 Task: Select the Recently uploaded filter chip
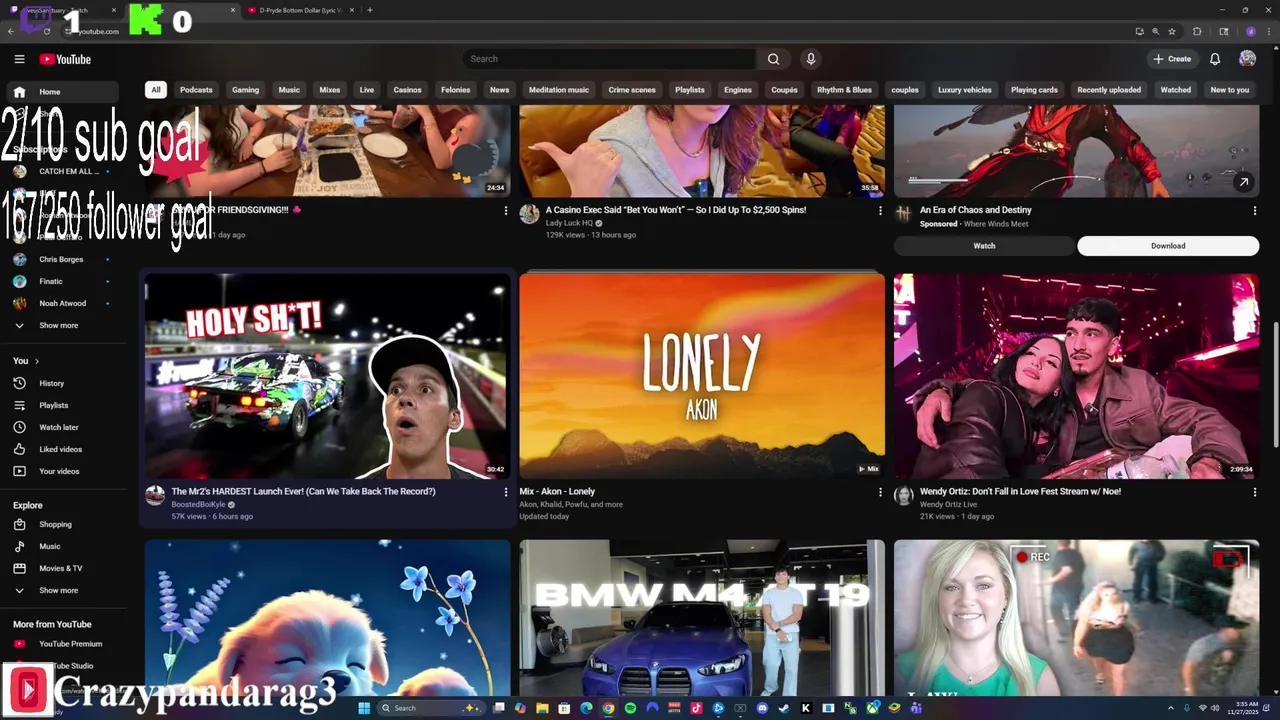[x=1109, y=90]
